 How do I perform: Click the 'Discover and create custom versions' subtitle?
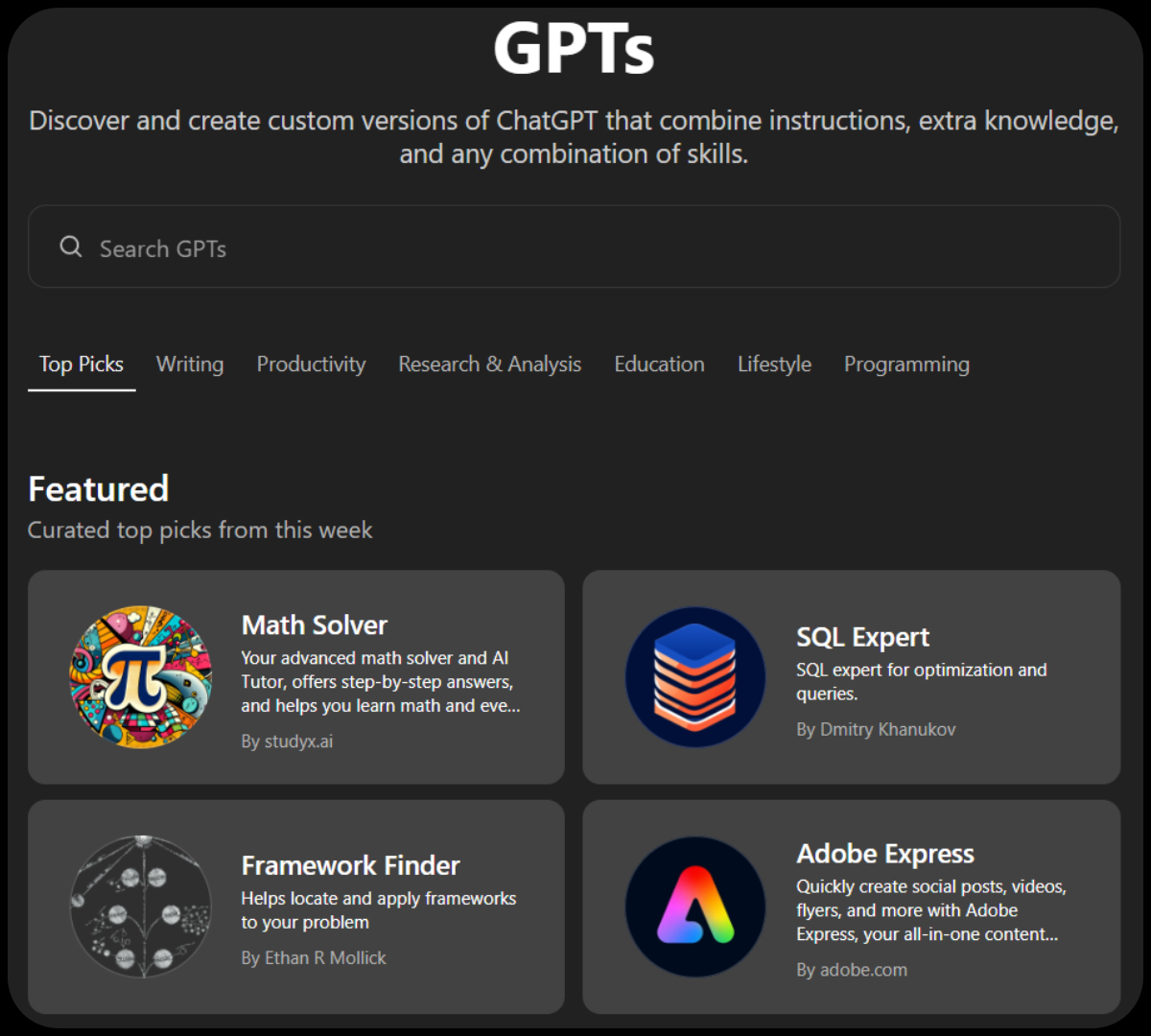click(x=574, y=137)
